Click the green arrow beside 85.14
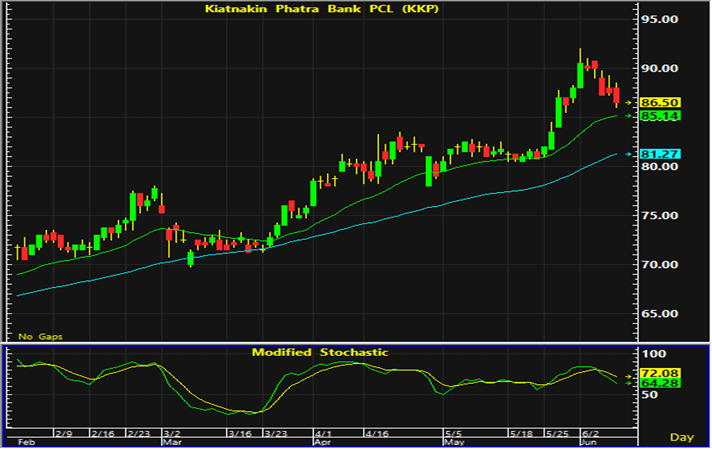Screen dimensions: 712x449 click(628, 116)
